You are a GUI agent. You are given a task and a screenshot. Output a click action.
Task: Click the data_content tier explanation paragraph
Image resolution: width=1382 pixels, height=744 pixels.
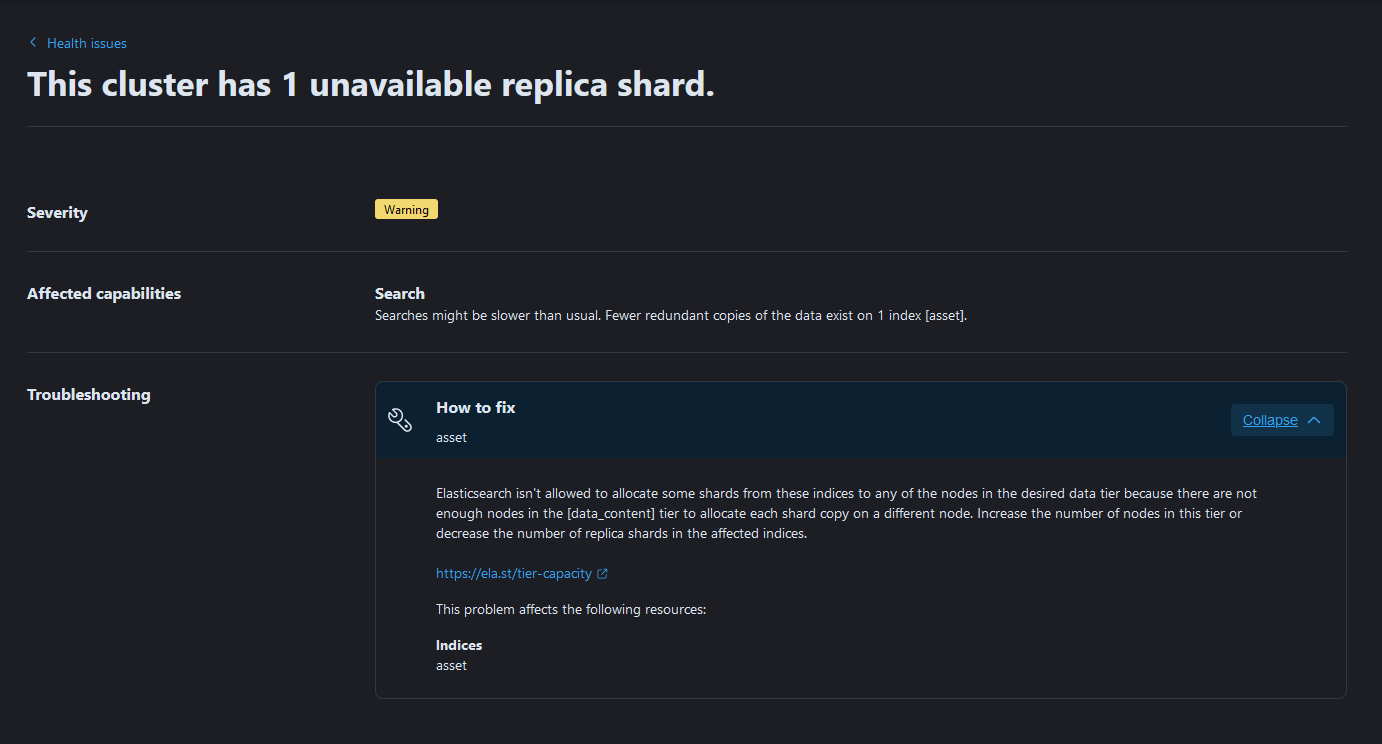click(846, 513)
